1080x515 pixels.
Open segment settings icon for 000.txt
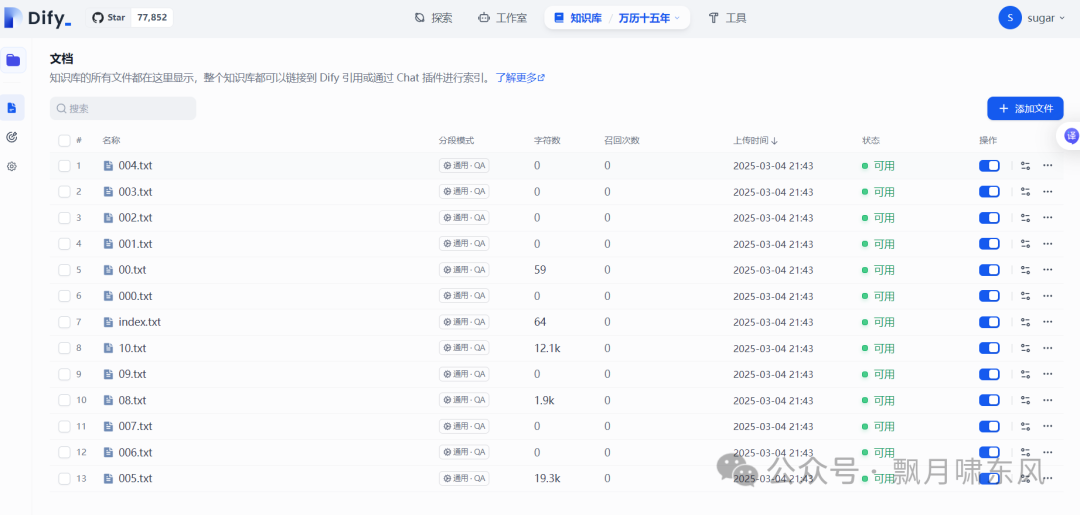1026,296
